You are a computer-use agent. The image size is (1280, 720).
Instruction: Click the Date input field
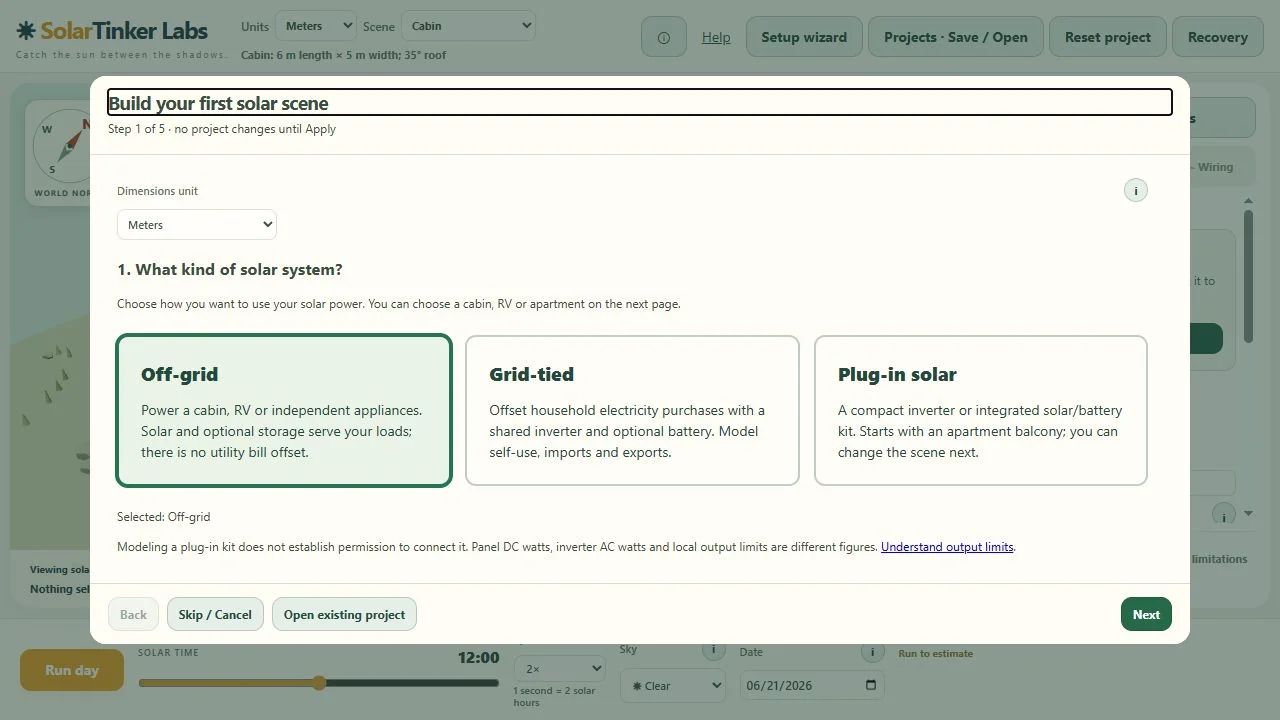point(812,685)
